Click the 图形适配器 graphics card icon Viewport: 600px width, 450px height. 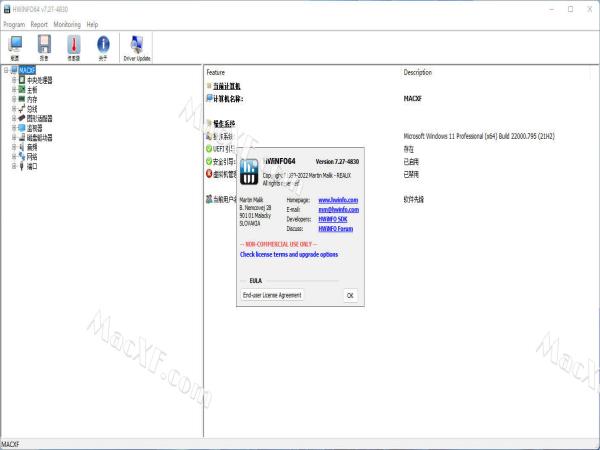coord(22,118)
